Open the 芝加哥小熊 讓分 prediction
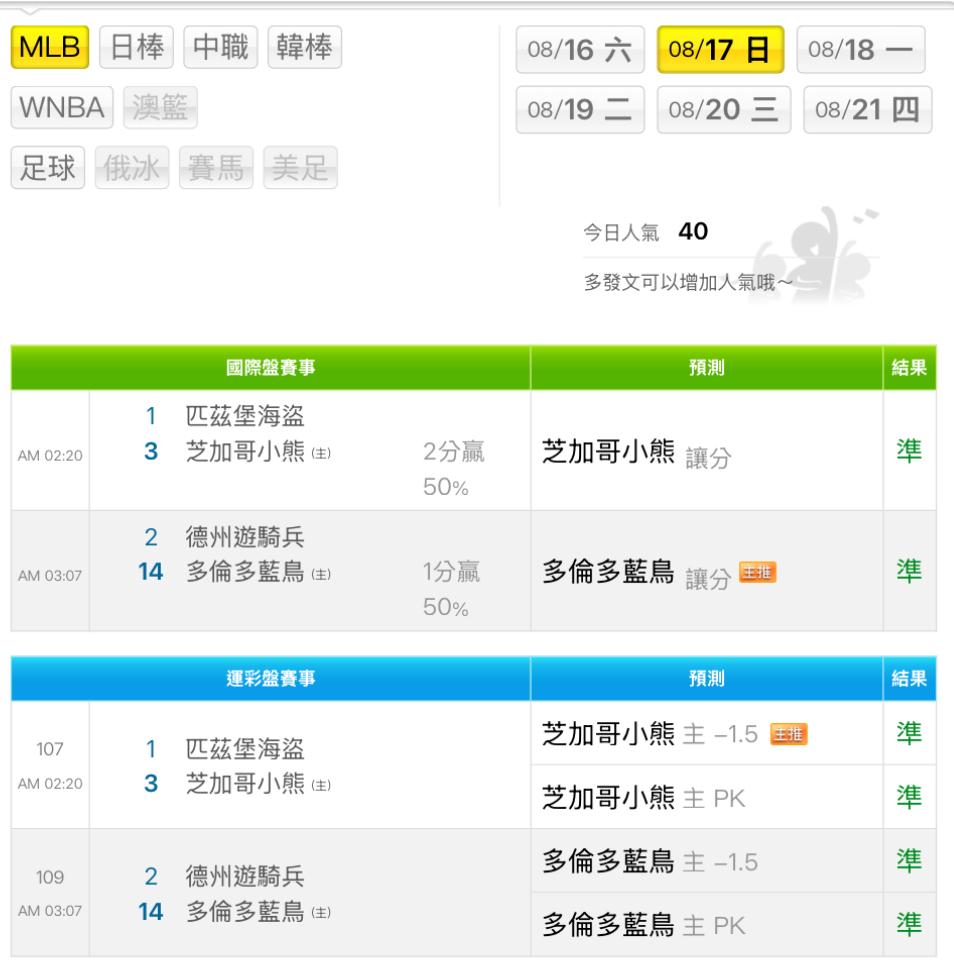 pos(637,453)
